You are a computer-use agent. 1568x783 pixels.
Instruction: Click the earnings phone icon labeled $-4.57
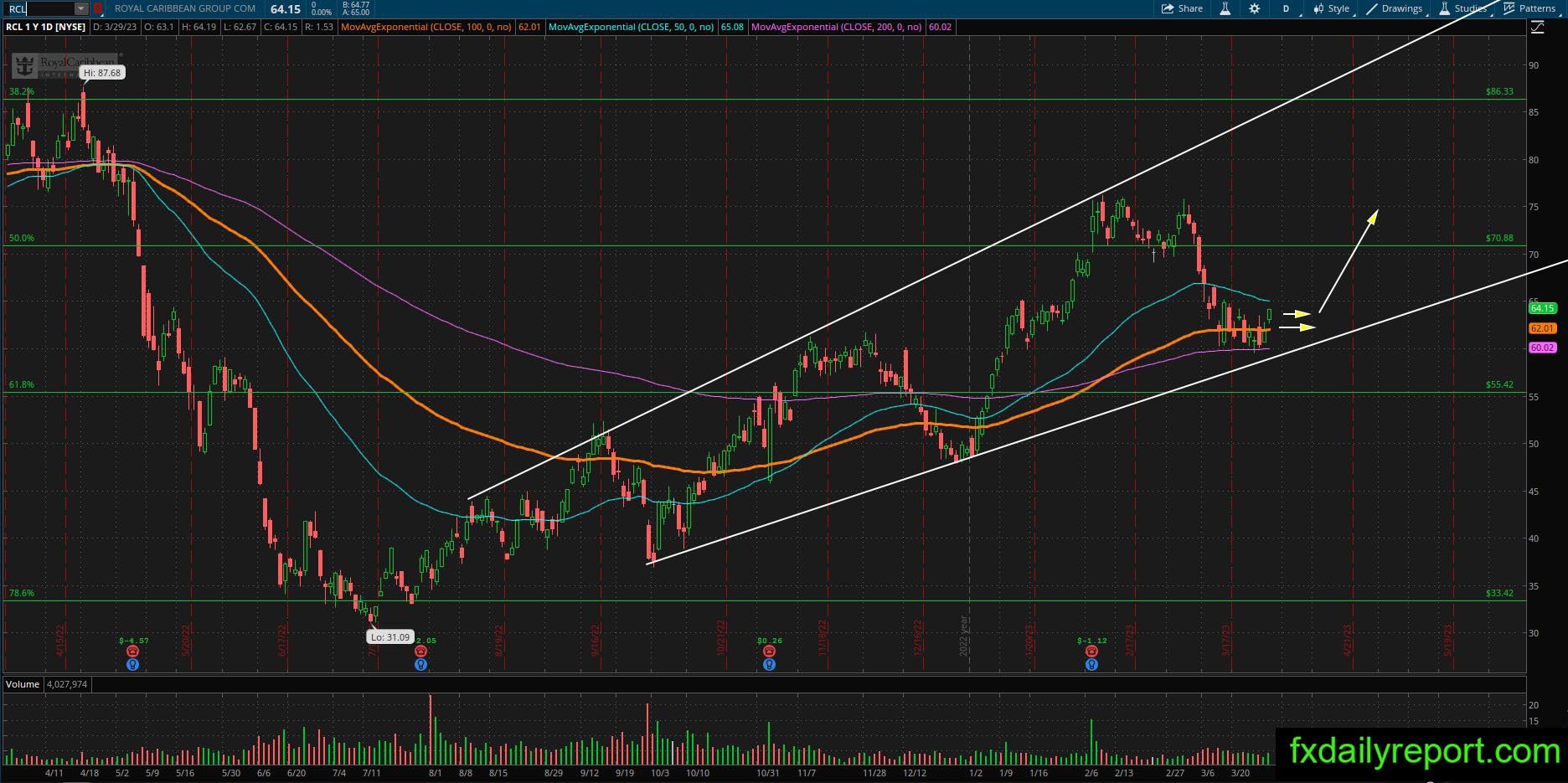tap(132, 652)
